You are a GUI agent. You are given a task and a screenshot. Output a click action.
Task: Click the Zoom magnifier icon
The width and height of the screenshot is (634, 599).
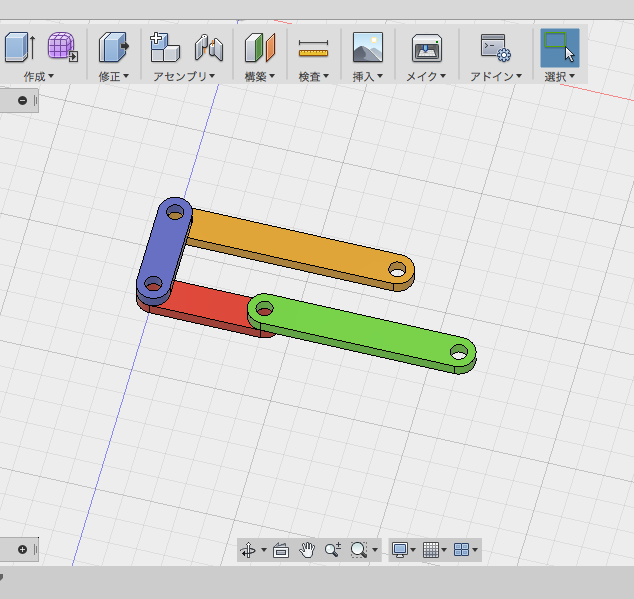click(333, 550)
